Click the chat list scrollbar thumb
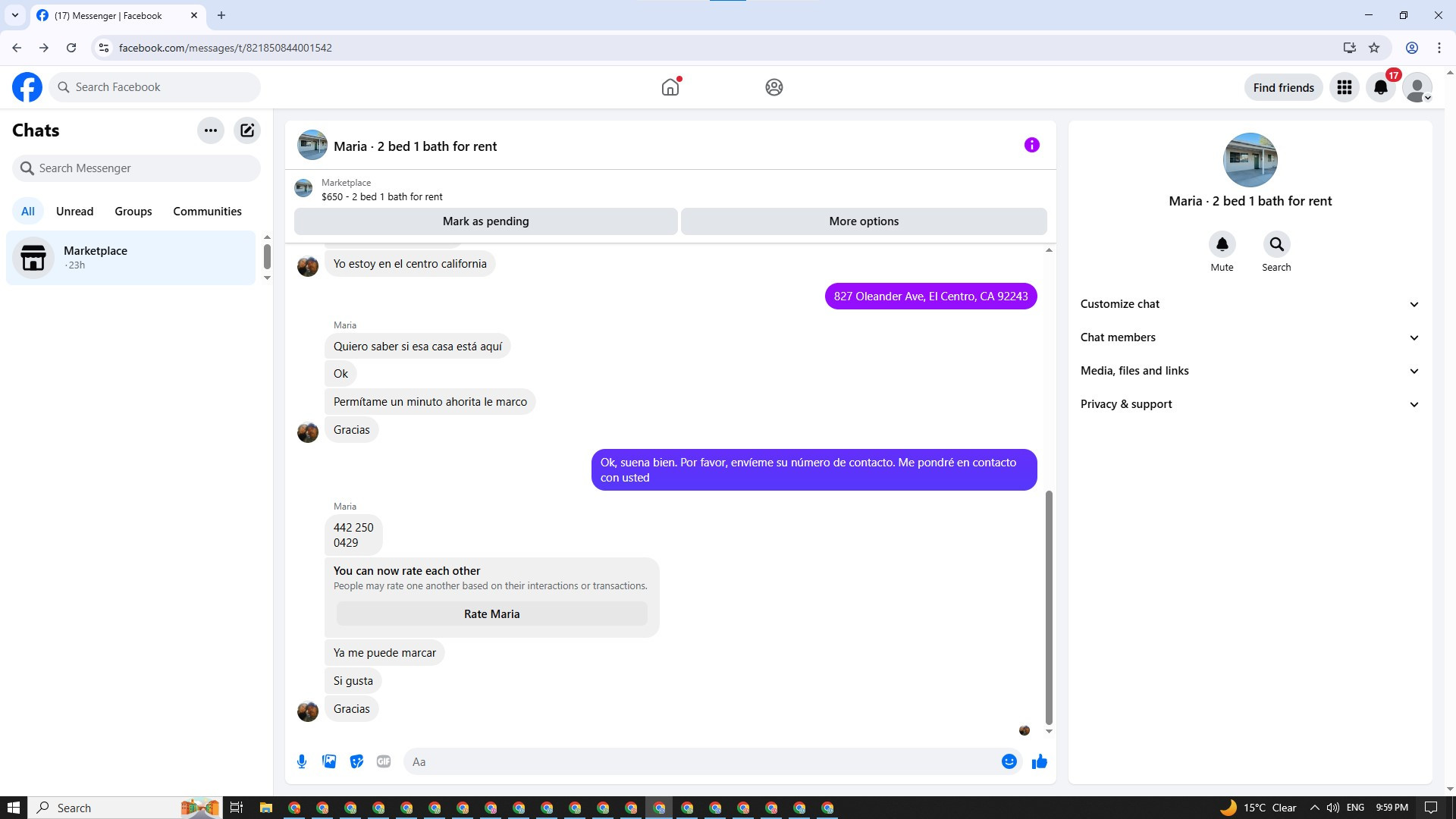1456x819 pixels. (x=267, y=256)
